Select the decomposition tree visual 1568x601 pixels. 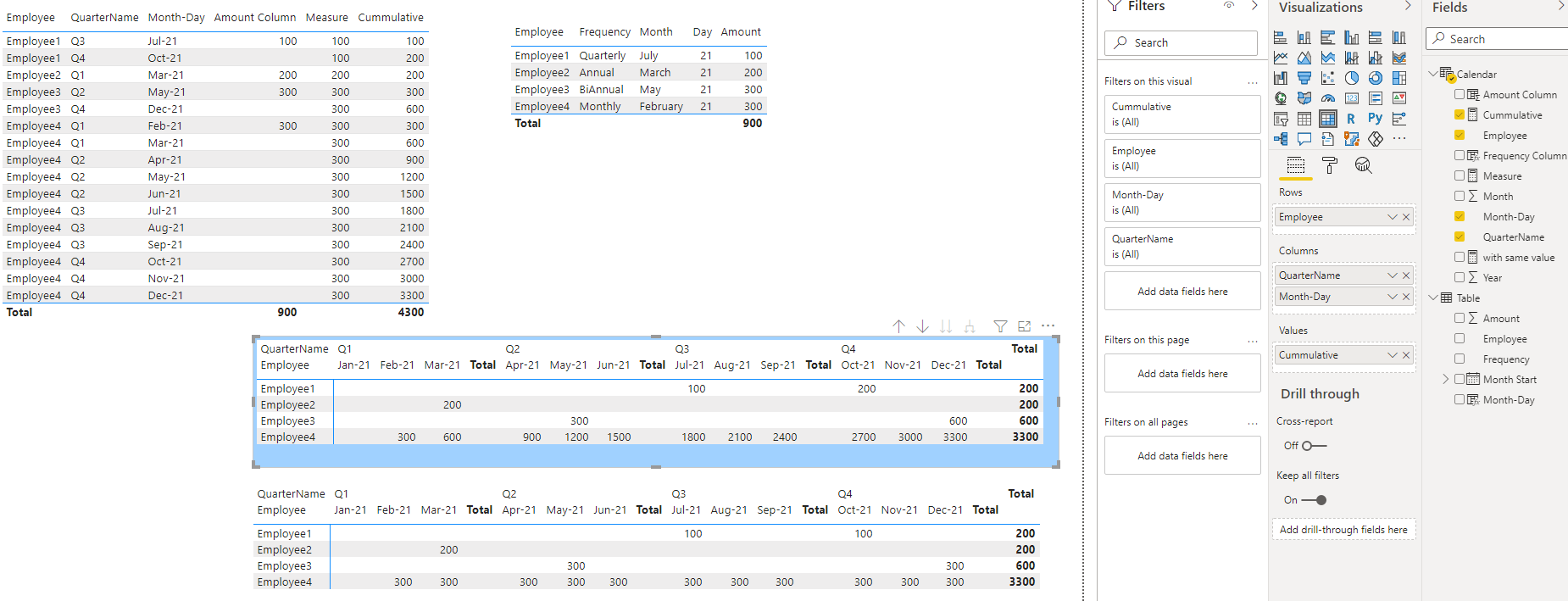point(1281,139)
